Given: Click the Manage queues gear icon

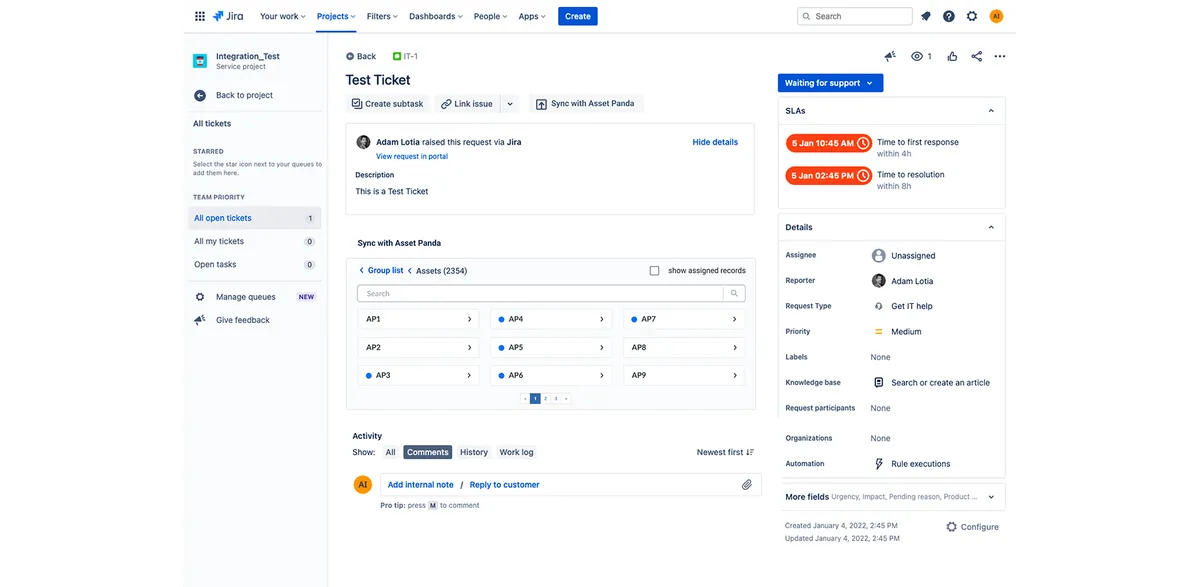Looking at the screenshot, I should point(200,297).
